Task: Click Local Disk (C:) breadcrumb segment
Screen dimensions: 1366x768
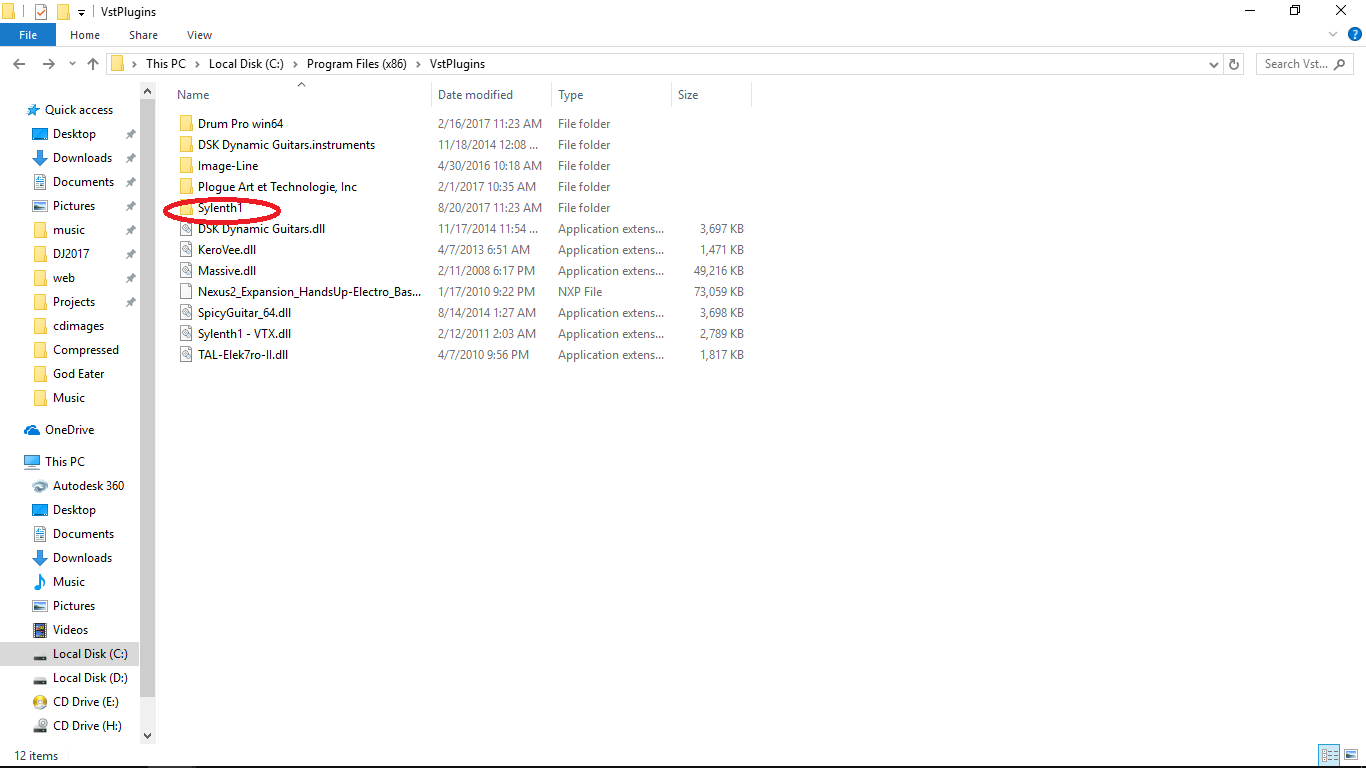Action: pyautogui.click(x=246, y=64)
